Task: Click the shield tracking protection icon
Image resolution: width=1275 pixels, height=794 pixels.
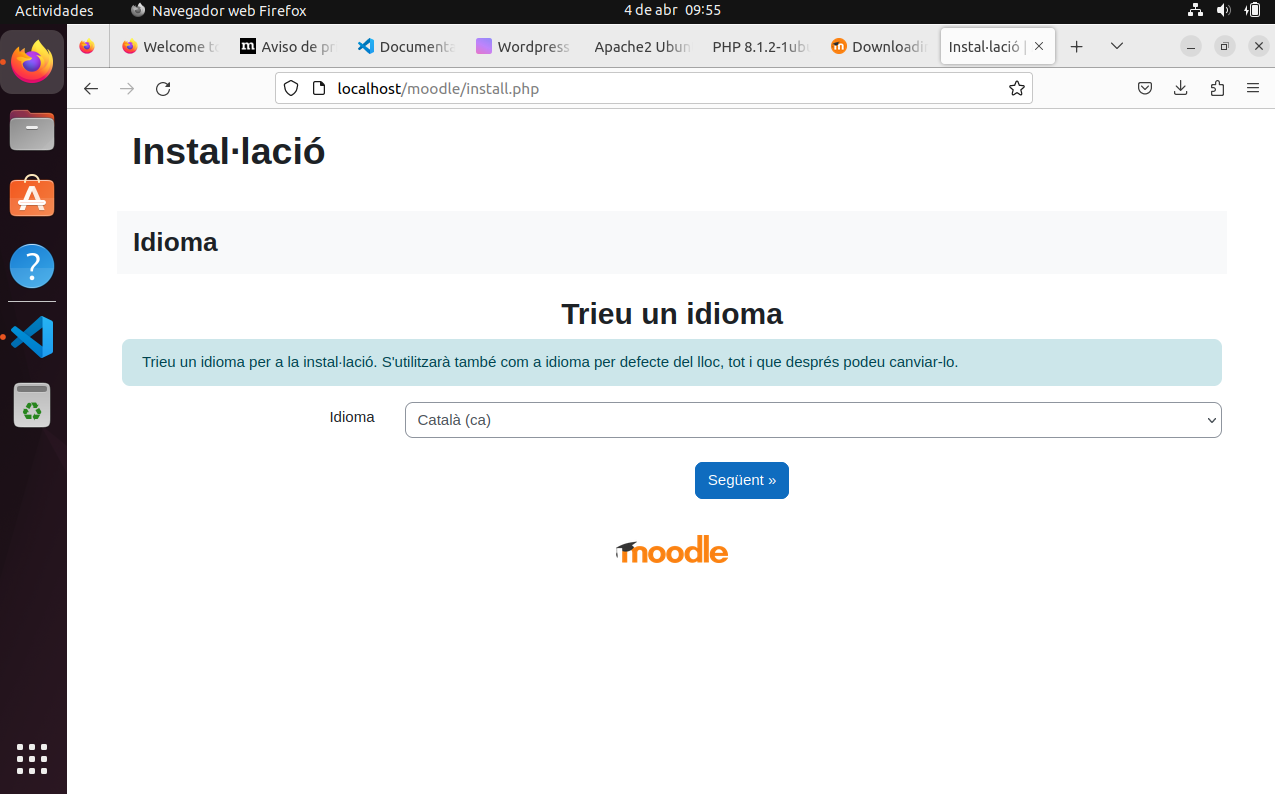Action: [x=290, y=88]
